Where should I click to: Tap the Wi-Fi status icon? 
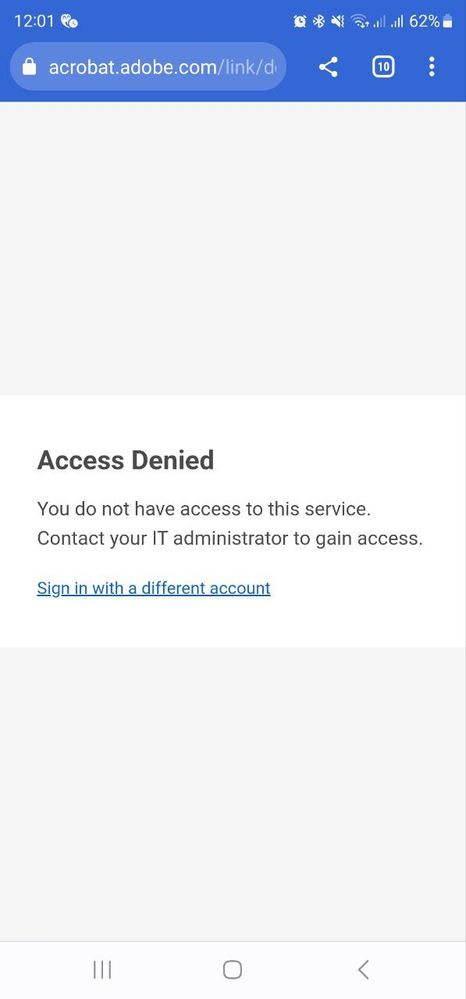tap(360, 22)
